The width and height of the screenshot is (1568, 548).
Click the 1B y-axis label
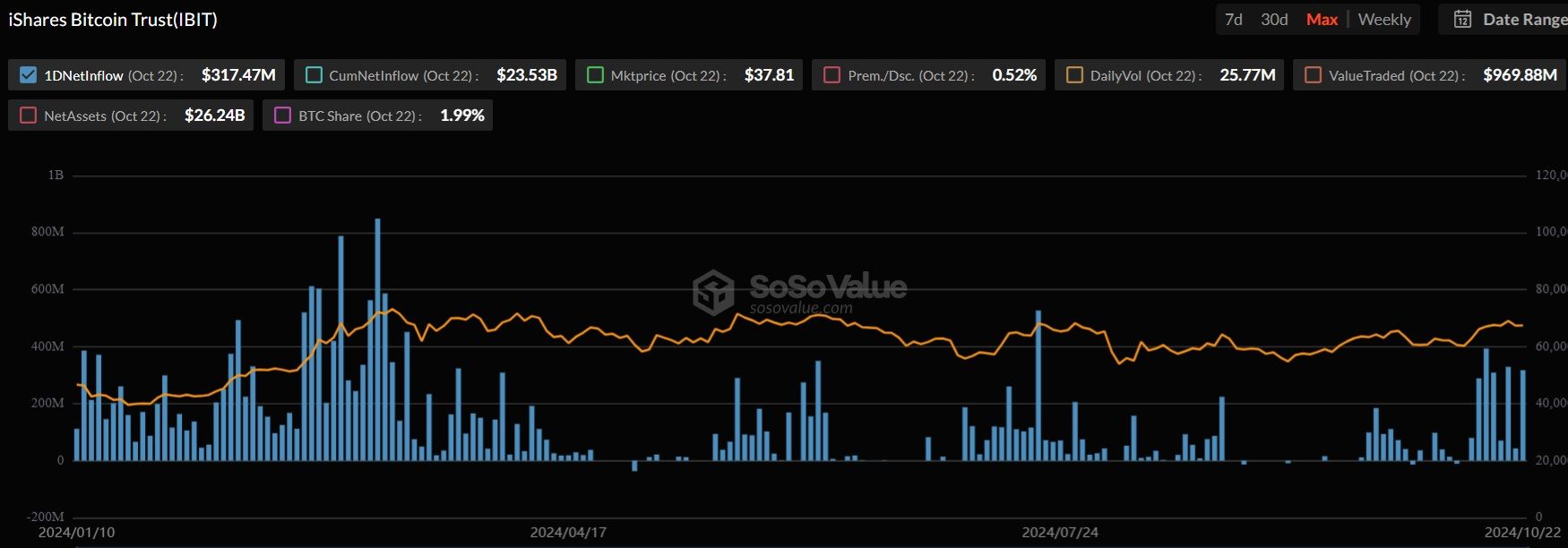coord(56,176)
